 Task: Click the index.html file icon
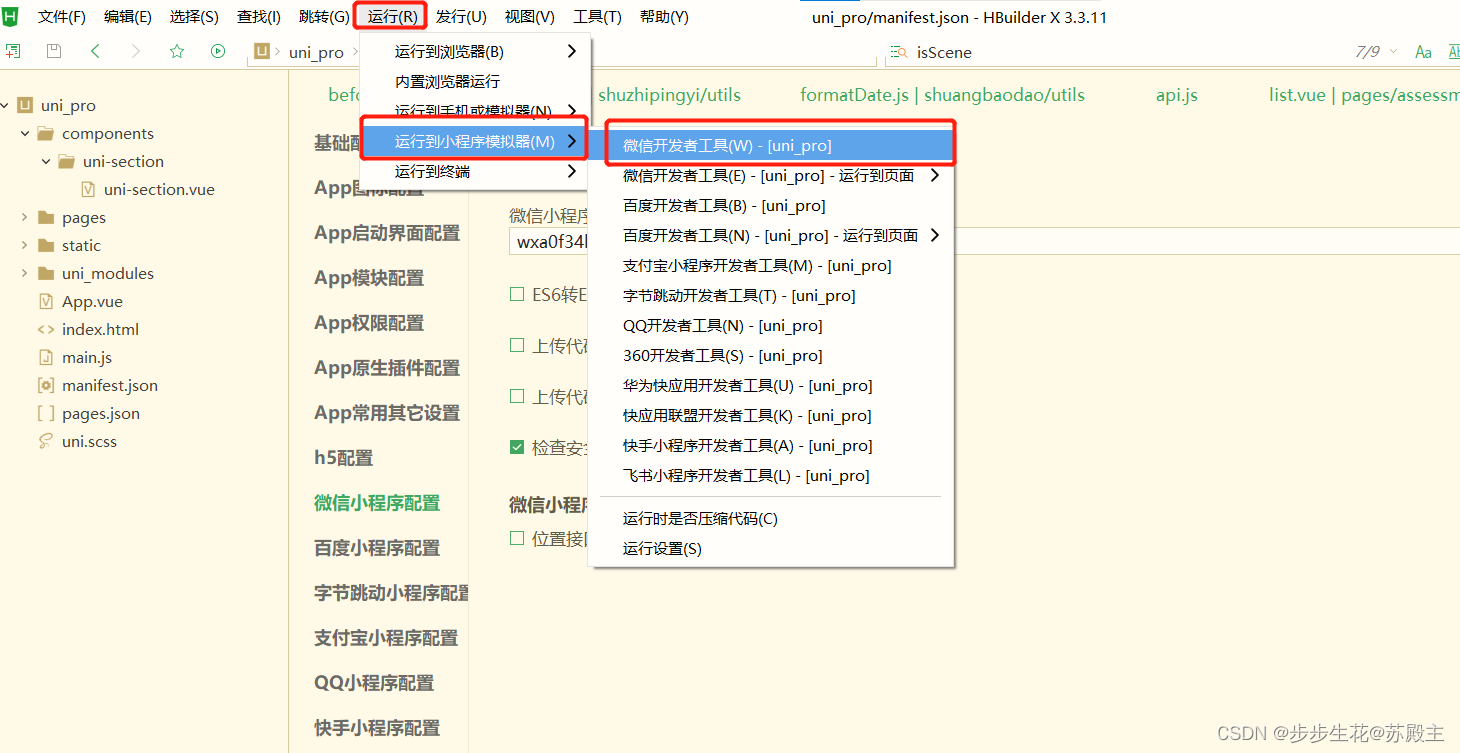(45, 329)
